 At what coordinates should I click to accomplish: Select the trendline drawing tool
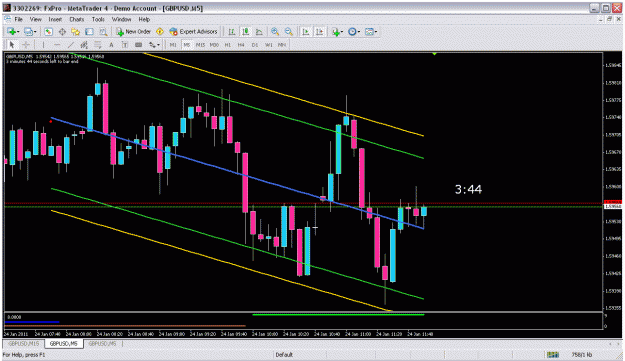pos(71,45)
